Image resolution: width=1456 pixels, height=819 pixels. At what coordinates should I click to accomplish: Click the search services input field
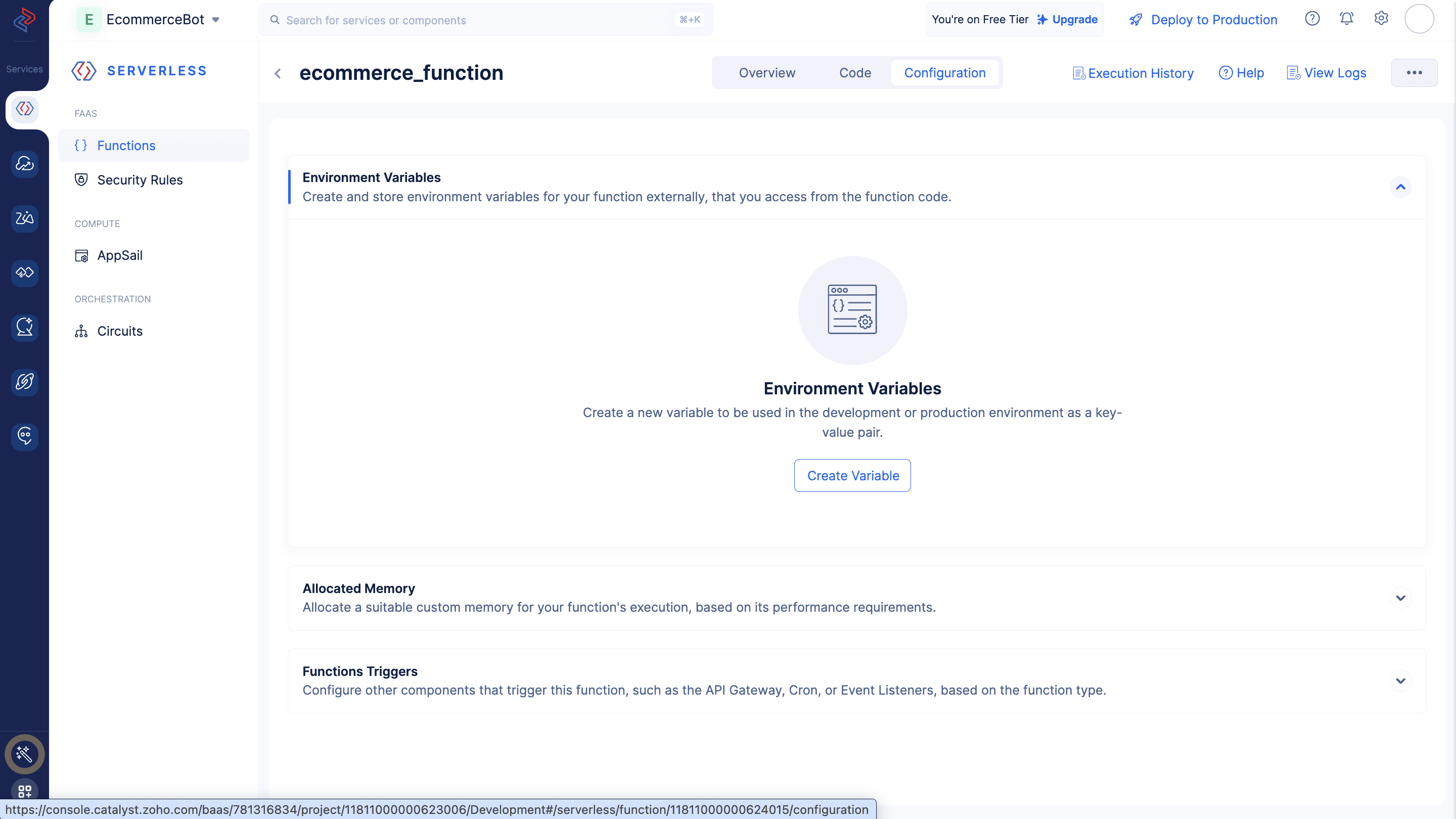485,19
